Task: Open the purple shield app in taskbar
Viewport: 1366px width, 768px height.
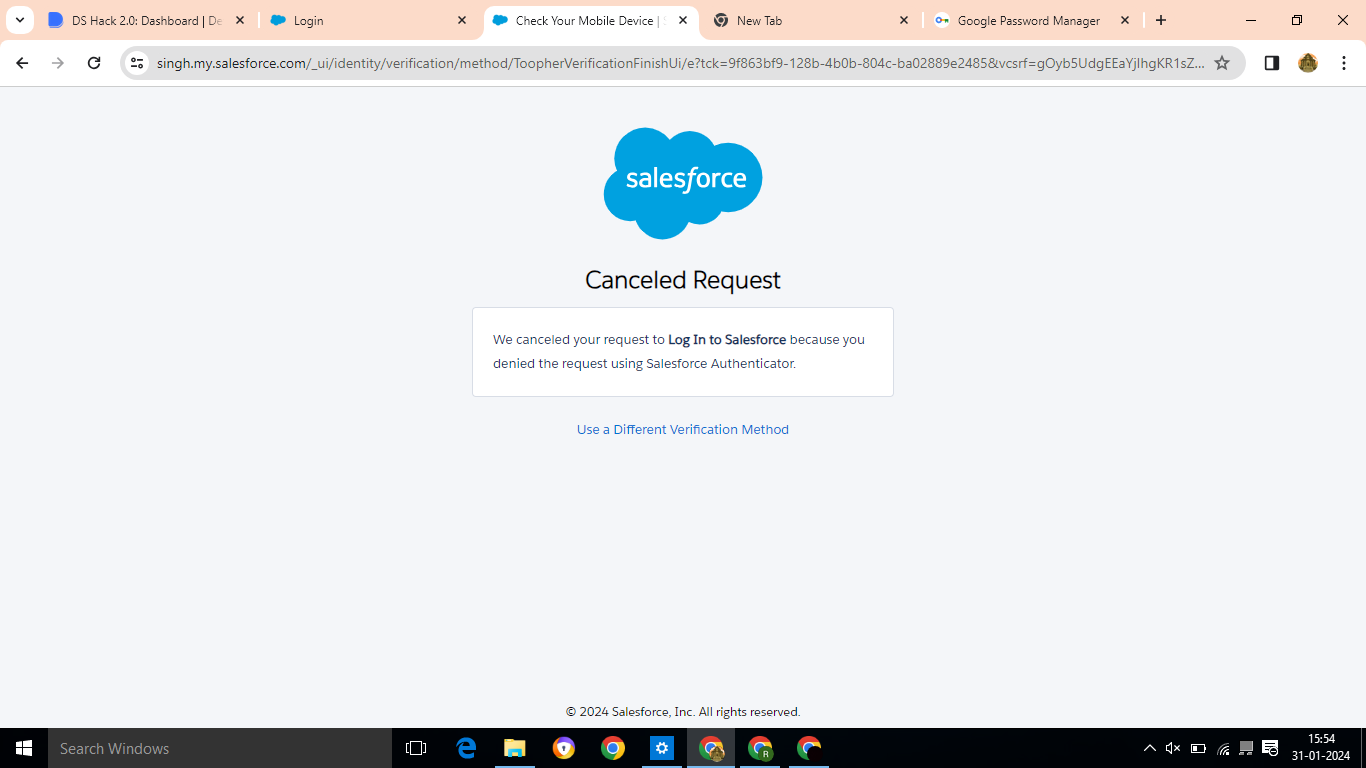Action: (564, 748)
